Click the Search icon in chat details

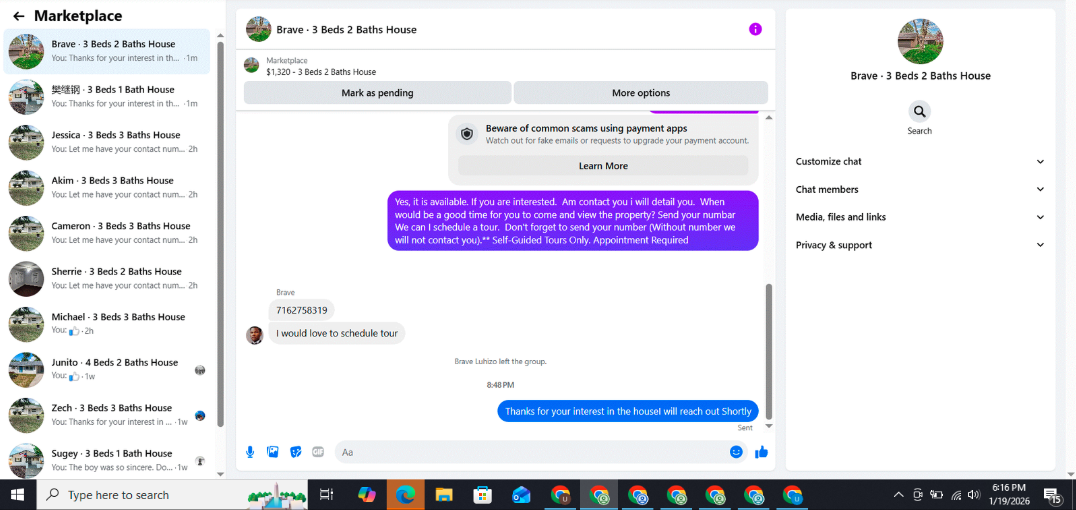tap(919, 111)
